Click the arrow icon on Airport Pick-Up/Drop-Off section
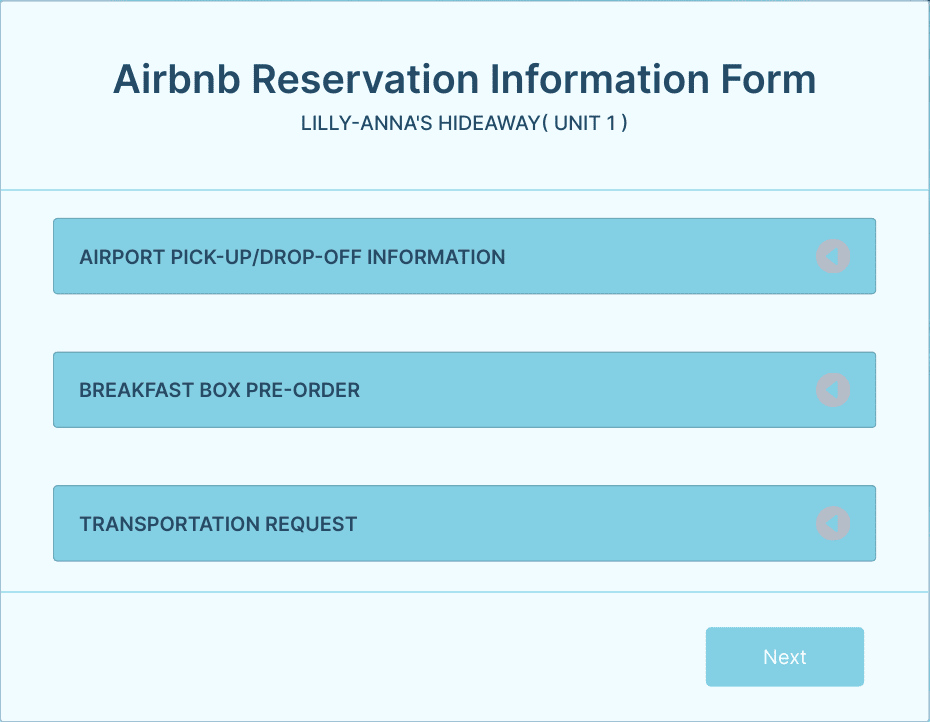Viewport: 930px width, 722px height. tap(833, 256)
